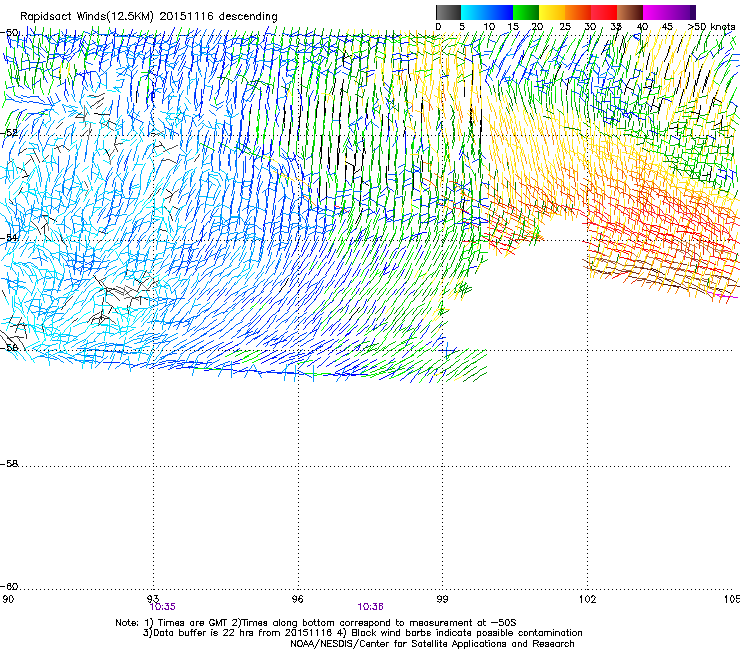Click the '-50' latitude axis label
This screenshot has width=740, height=650.
pyautogui.click(x=10, y=33)
